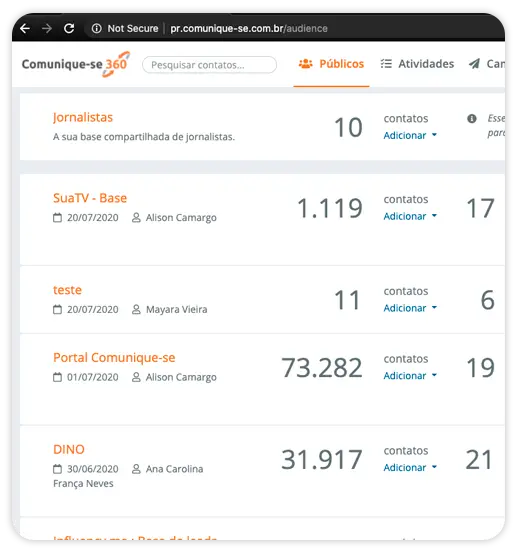517x553 pixels.
Task: Open the teste audience
Action: pyautogui.click(x=67, y=290)
